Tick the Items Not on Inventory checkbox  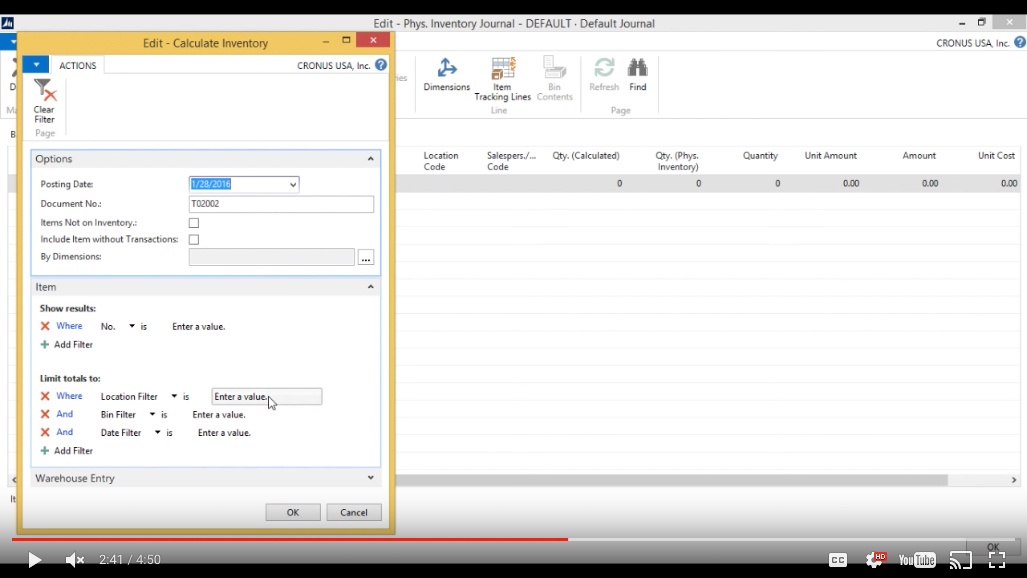click(x=194, y=223)
